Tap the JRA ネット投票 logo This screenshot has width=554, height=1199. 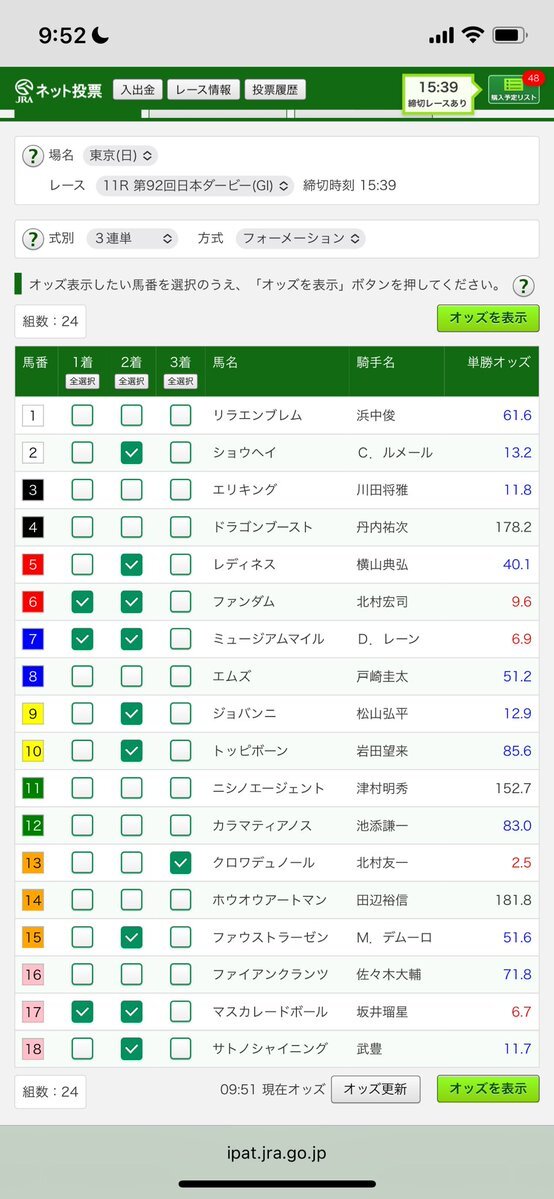tap(58, 90)
